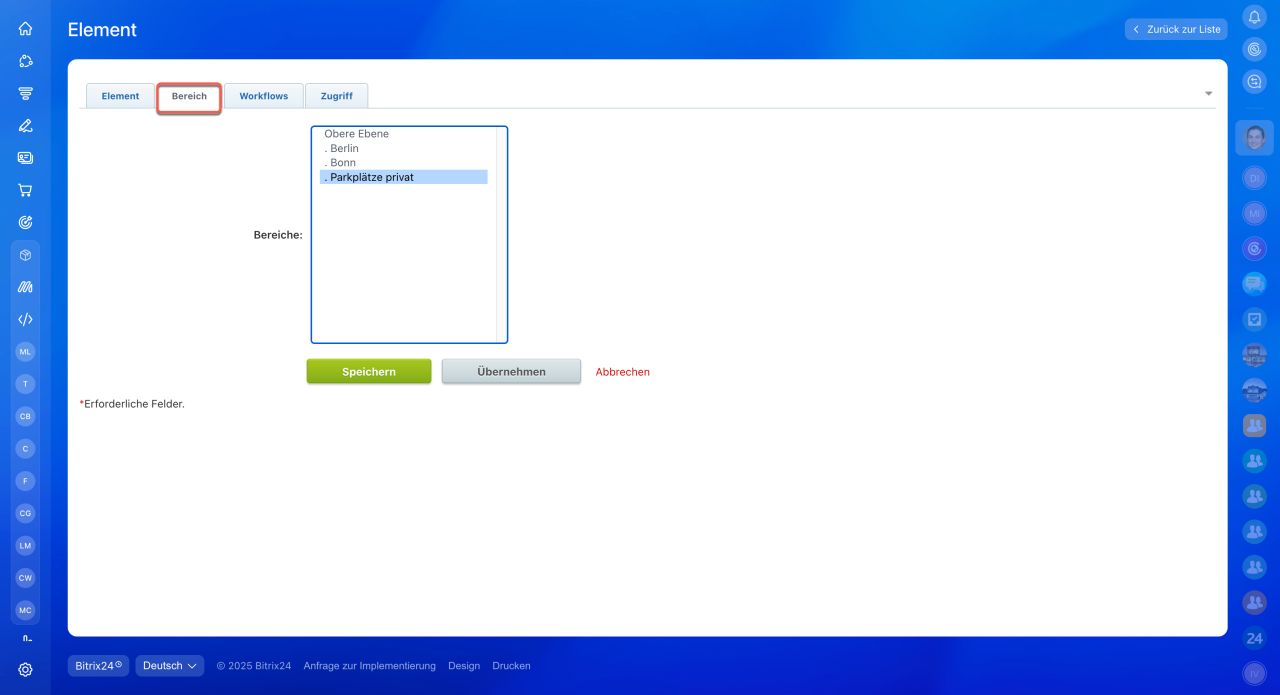The width and height of the screenshot is (1280, 695).
Task: Switch to the Element tab
Action: [120, 96]
